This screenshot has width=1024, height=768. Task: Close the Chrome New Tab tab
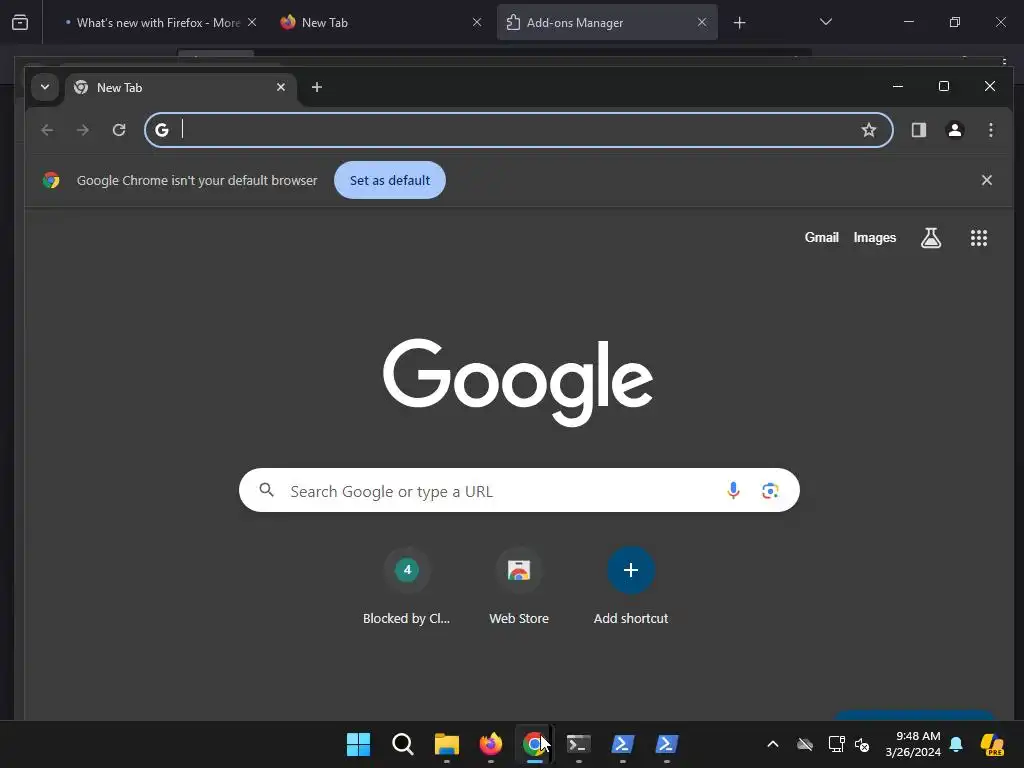pos(281,87)
